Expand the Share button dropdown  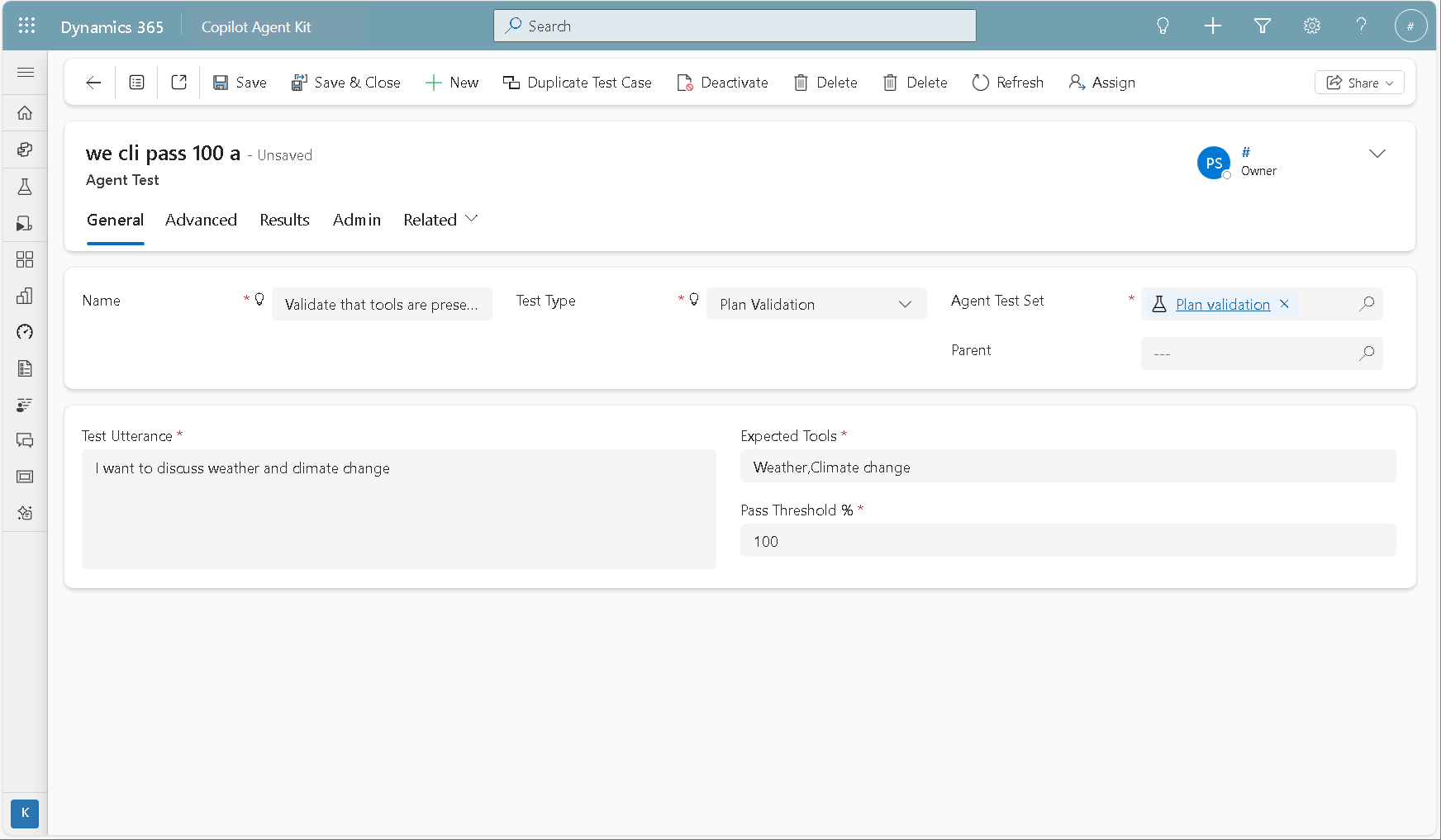pyautogui.click(x=1359, y=83)
